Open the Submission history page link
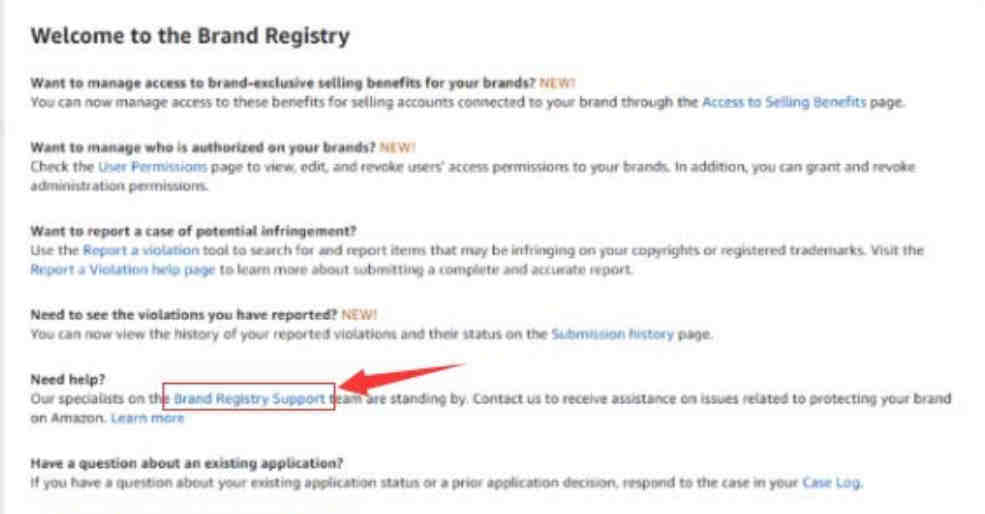Viewport: 985px width, 514px height. pyautogui.click(x=612, y=334)
